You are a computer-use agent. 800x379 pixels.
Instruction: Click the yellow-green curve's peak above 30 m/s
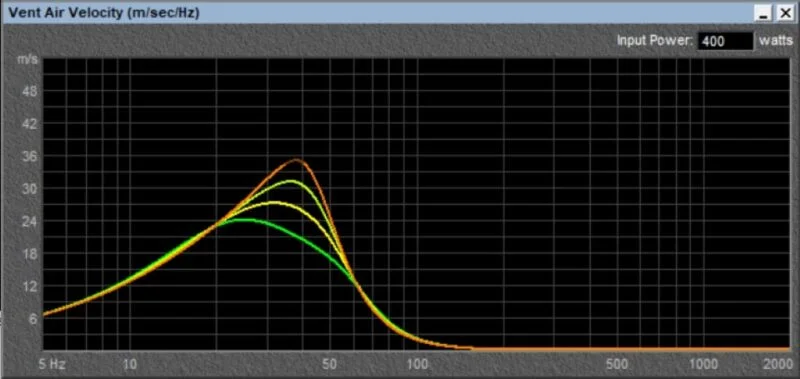pos(291,181)
